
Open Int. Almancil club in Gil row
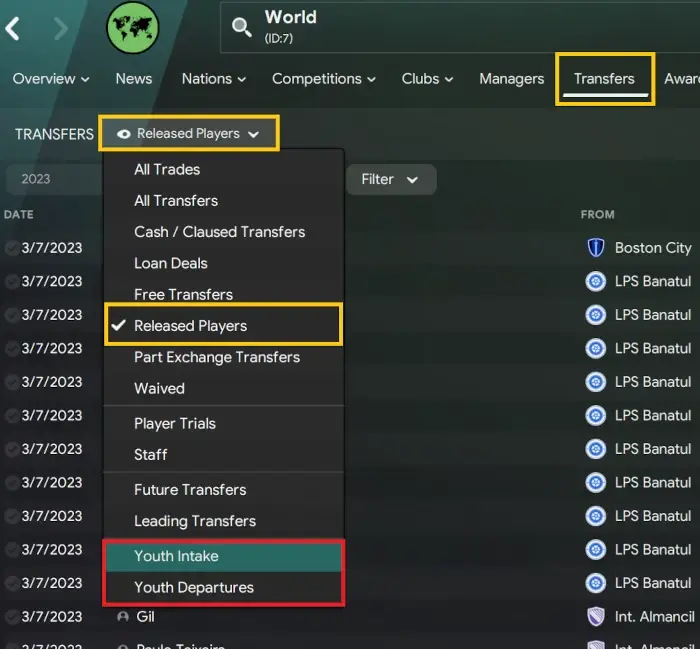click(654, 616)
